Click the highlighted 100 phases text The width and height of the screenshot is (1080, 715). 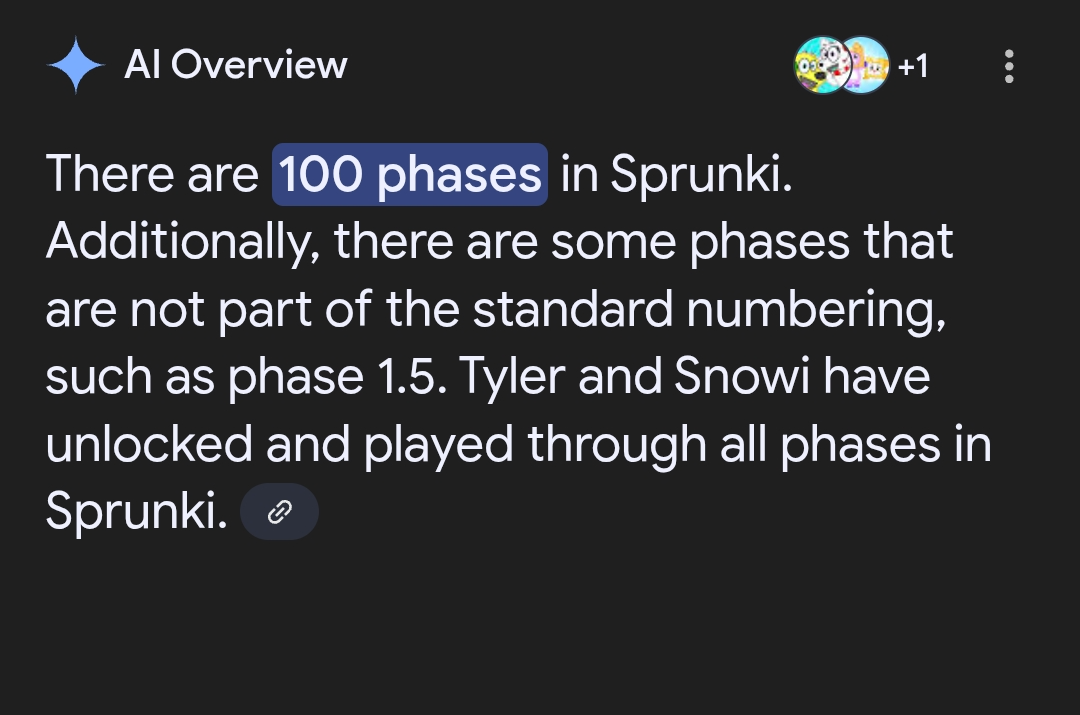tap(410, 174)
